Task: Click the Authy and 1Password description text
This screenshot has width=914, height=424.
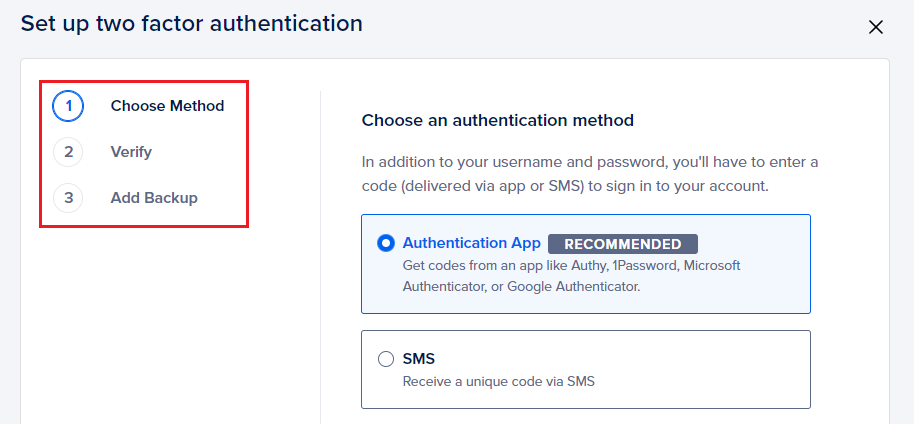Action: (571, 265)
